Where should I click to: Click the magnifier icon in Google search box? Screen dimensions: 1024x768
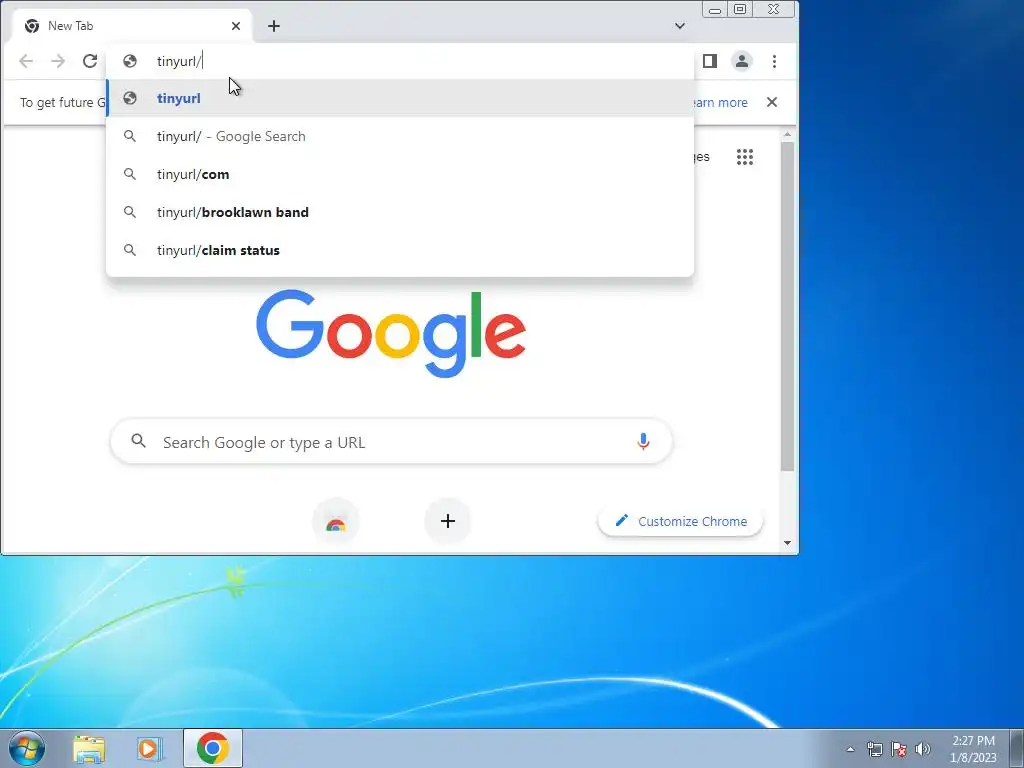(x=138, y=441)
